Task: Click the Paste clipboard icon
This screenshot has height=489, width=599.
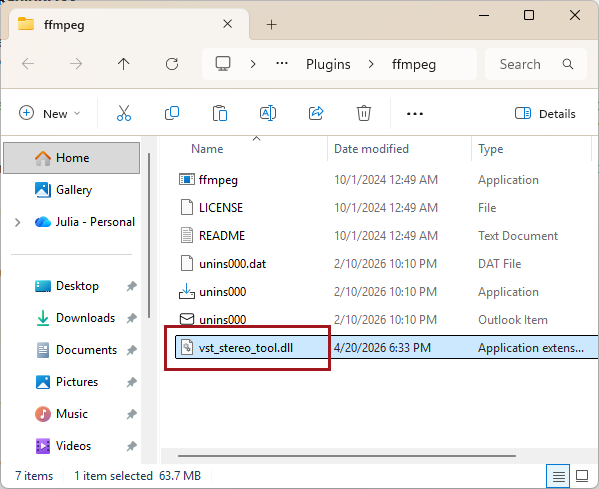Action: tap(220, 113)
